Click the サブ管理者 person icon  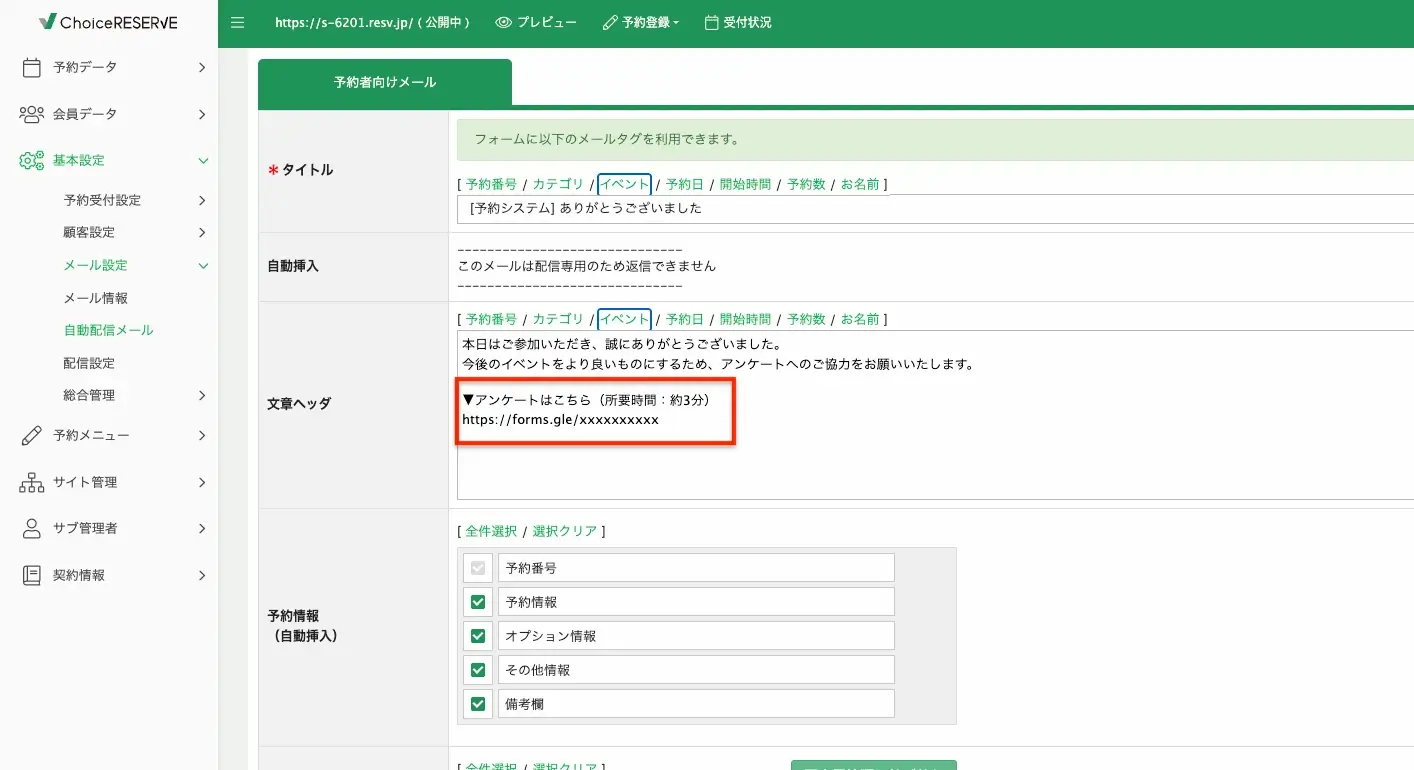click(x=31, y=528)
